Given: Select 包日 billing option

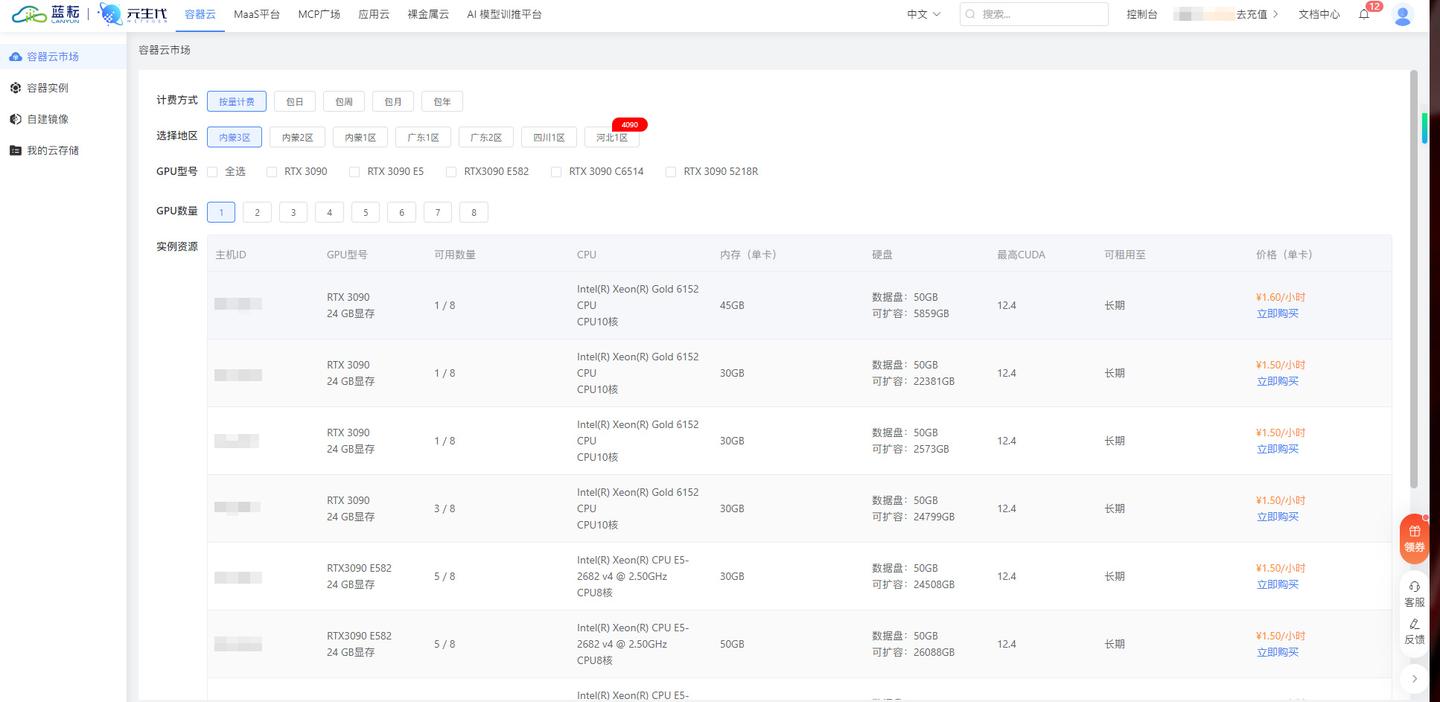Looking at the screenshot, I should [295, 101].
